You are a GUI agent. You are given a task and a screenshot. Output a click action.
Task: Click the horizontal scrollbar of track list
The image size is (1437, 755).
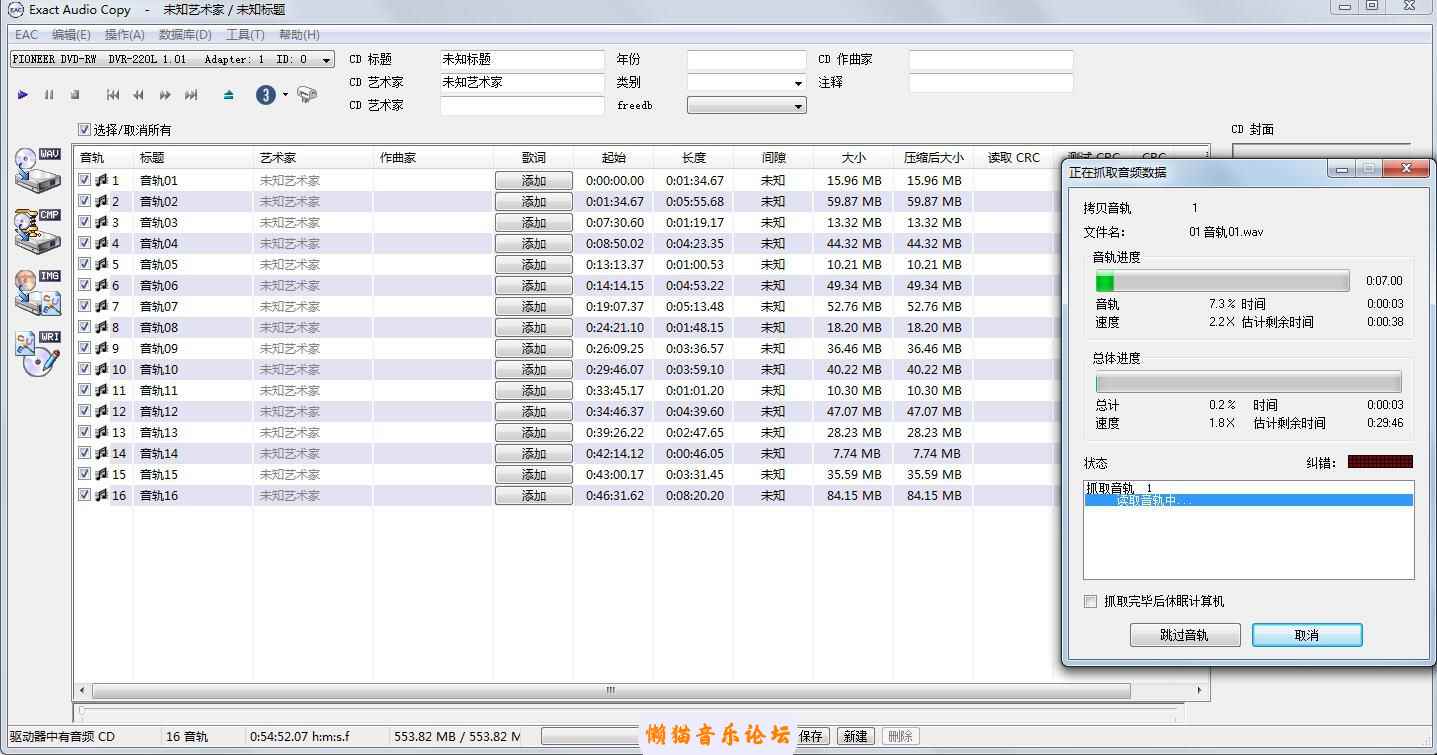point(610,690)
